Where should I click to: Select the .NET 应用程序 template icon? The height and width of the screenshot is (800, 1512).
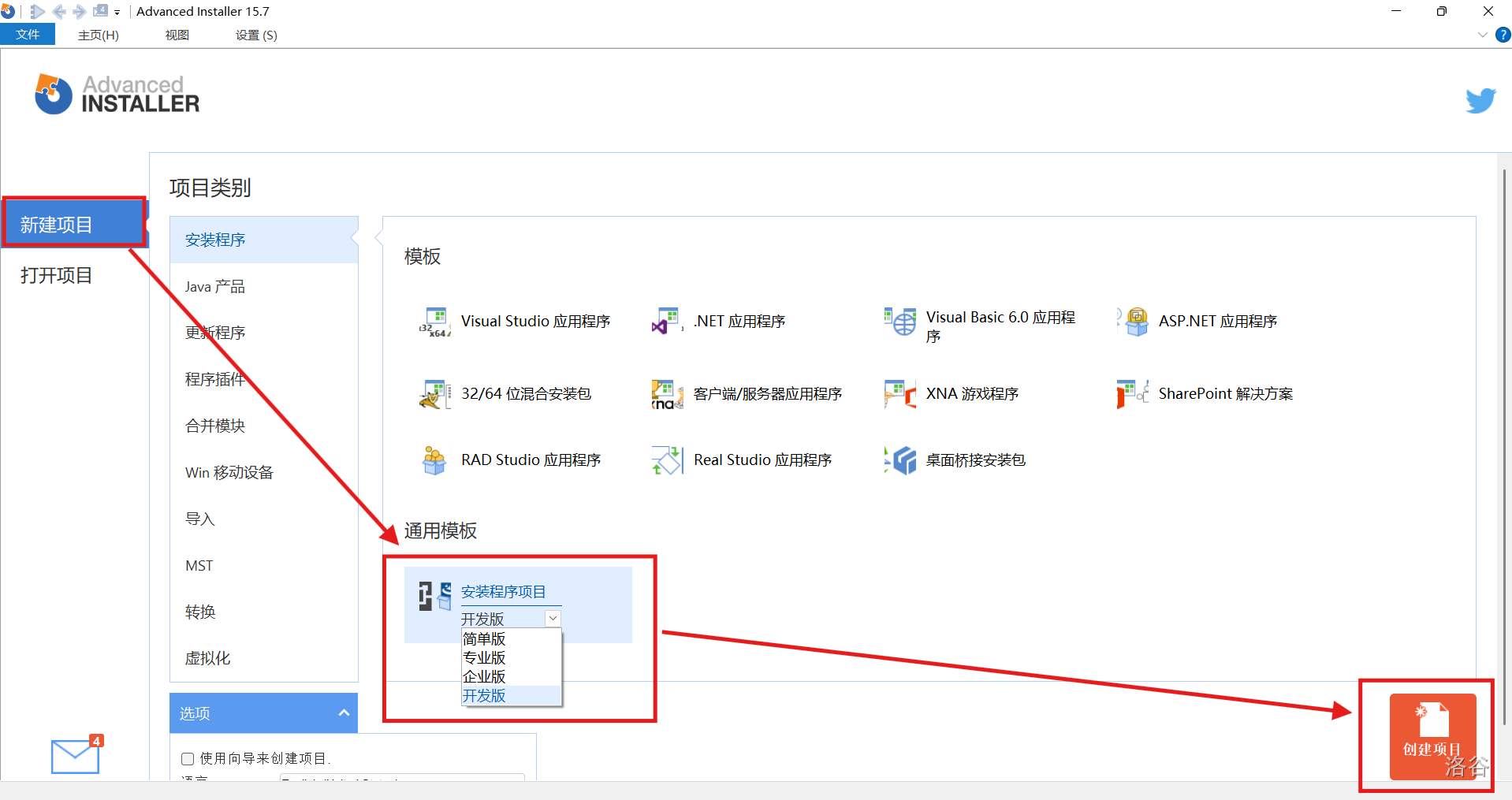click(667, 322)
